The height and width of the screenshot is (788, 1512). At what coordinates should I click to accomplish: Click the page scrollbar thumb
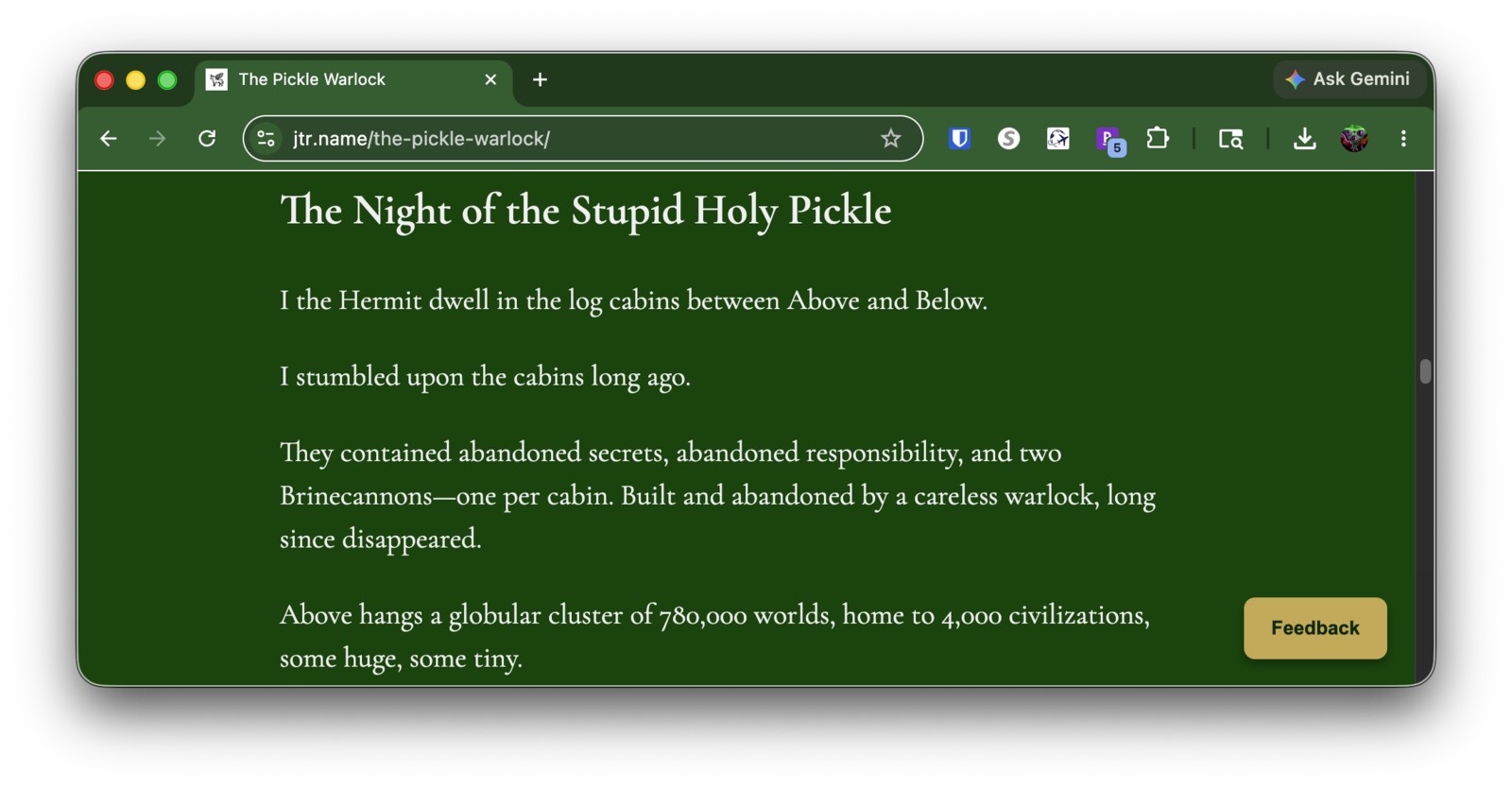(1425, 371)
